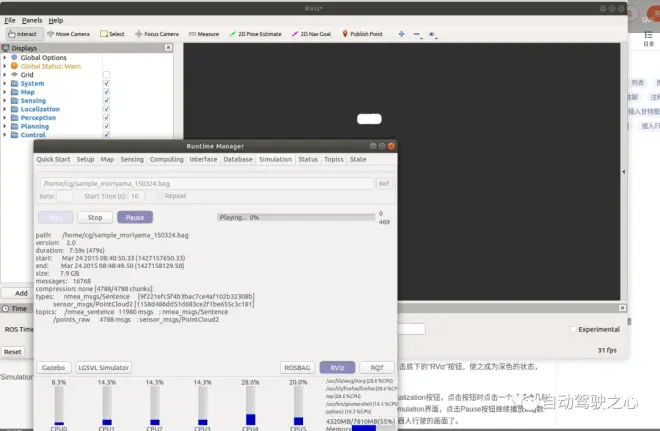This screenshot has height=431, width=660.
Task: Click the Time panel clock icon
Action: coord(5,309)
